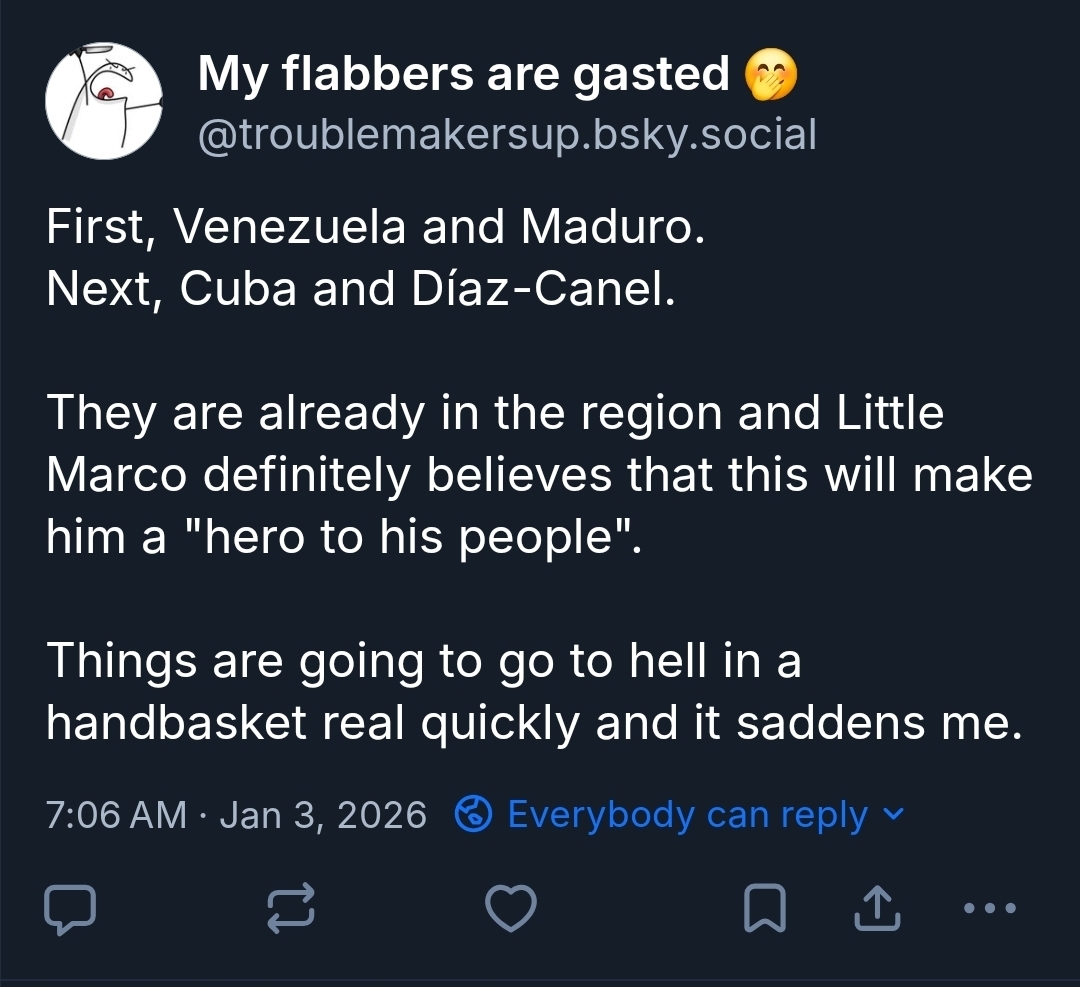Repost this post using the arrows icon

[x=292, y=909]
